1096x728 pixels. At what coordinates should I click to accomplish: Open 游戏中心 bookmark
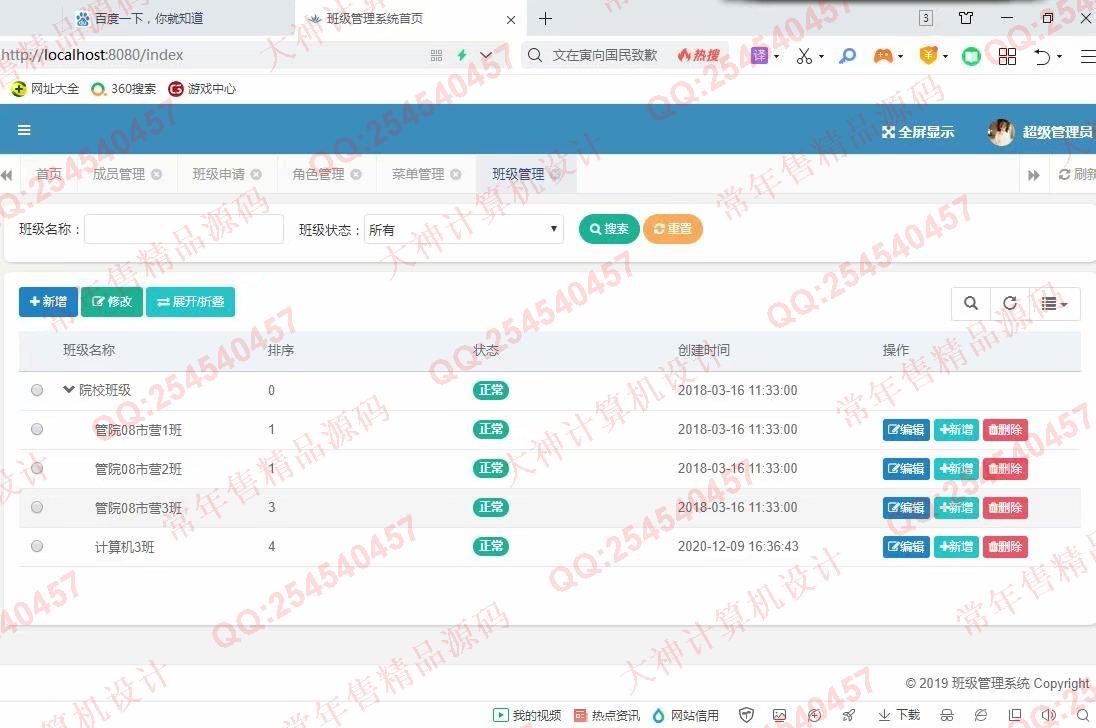pyautogui.click(x=202, y=89)
